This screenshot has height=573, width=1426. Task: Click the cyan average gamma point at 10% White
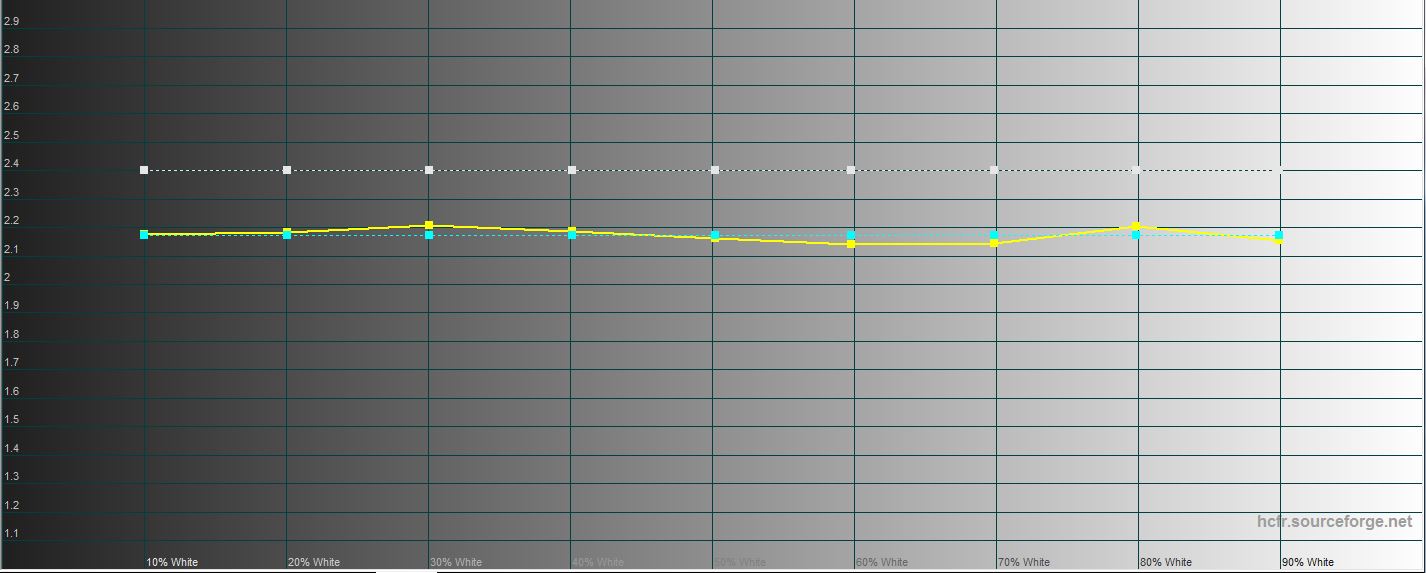point(144,234)
